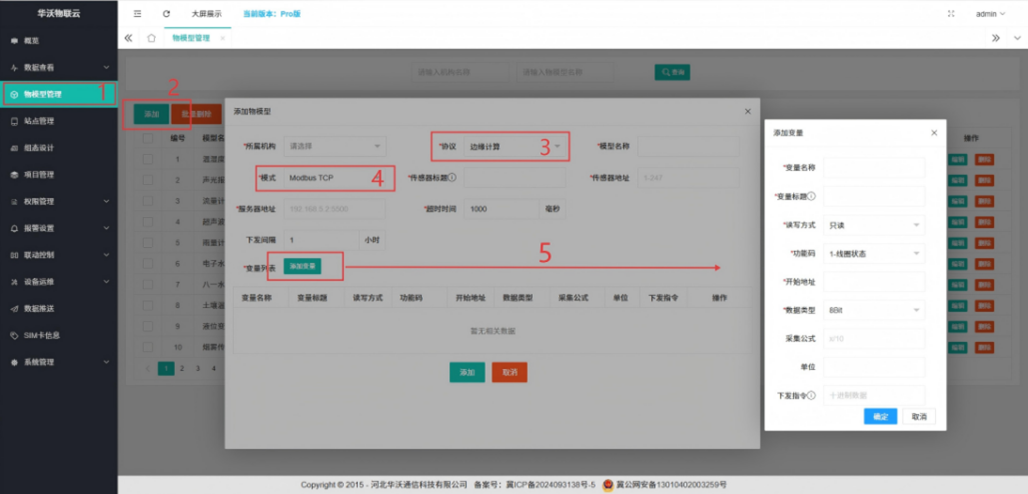Open 组态设计 via its sidebar icon
This screenshot has width=1028, height=494.
point(14,148)
